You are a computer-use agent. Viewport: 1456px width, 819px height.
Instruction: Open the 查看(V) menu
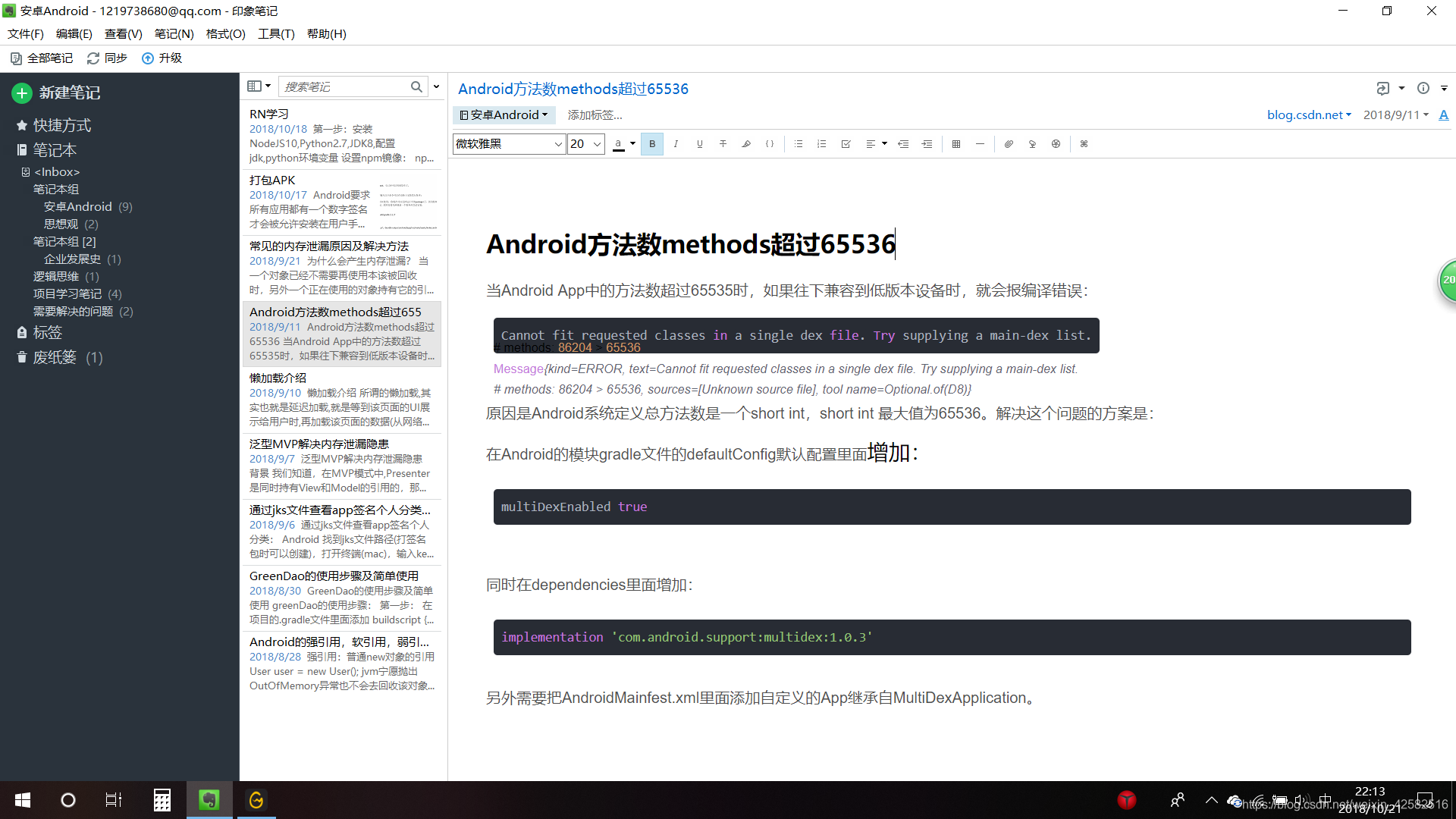click(x=124, y=34)
